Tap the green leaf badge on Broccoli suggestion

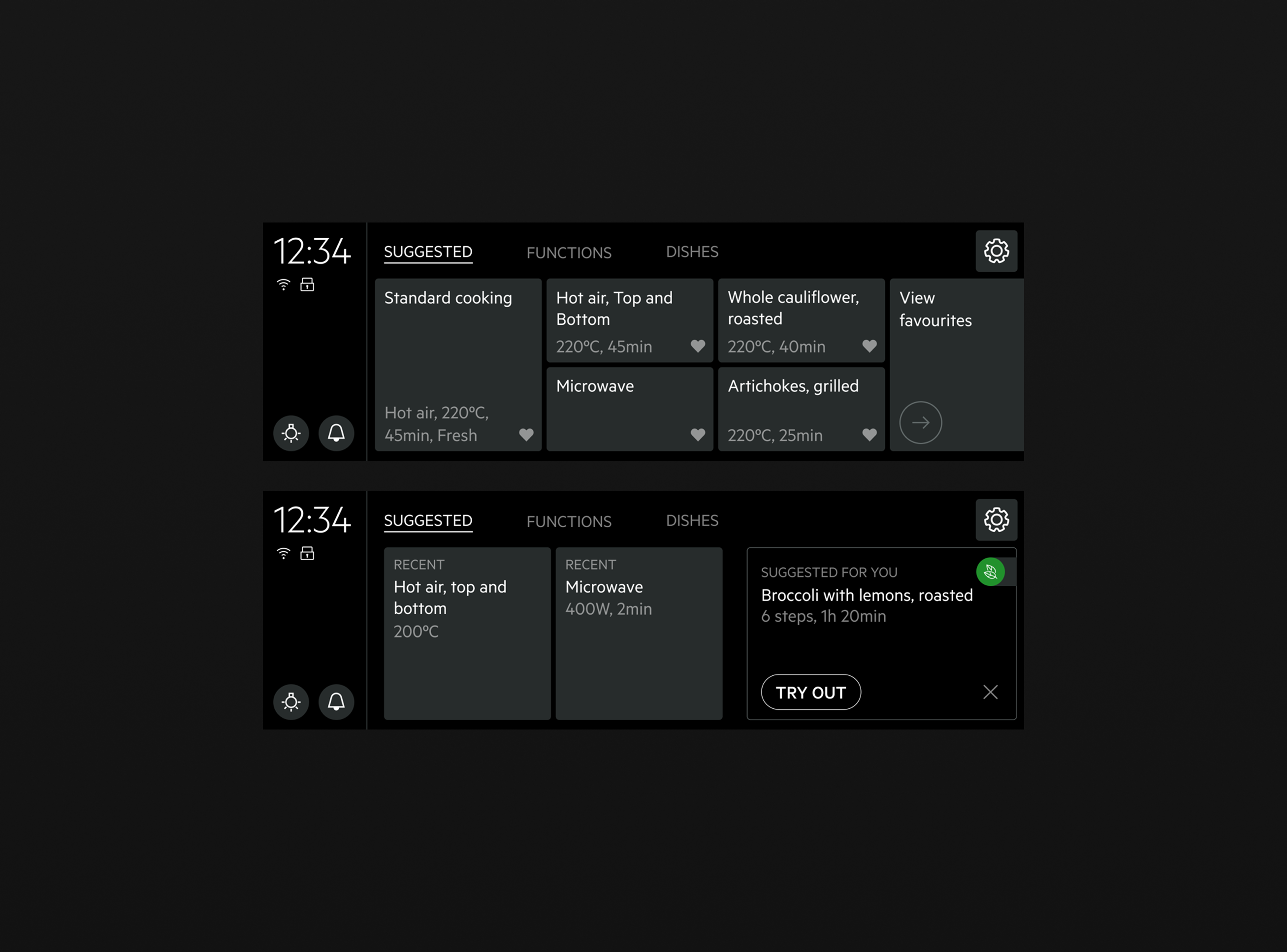coord(990,571)
